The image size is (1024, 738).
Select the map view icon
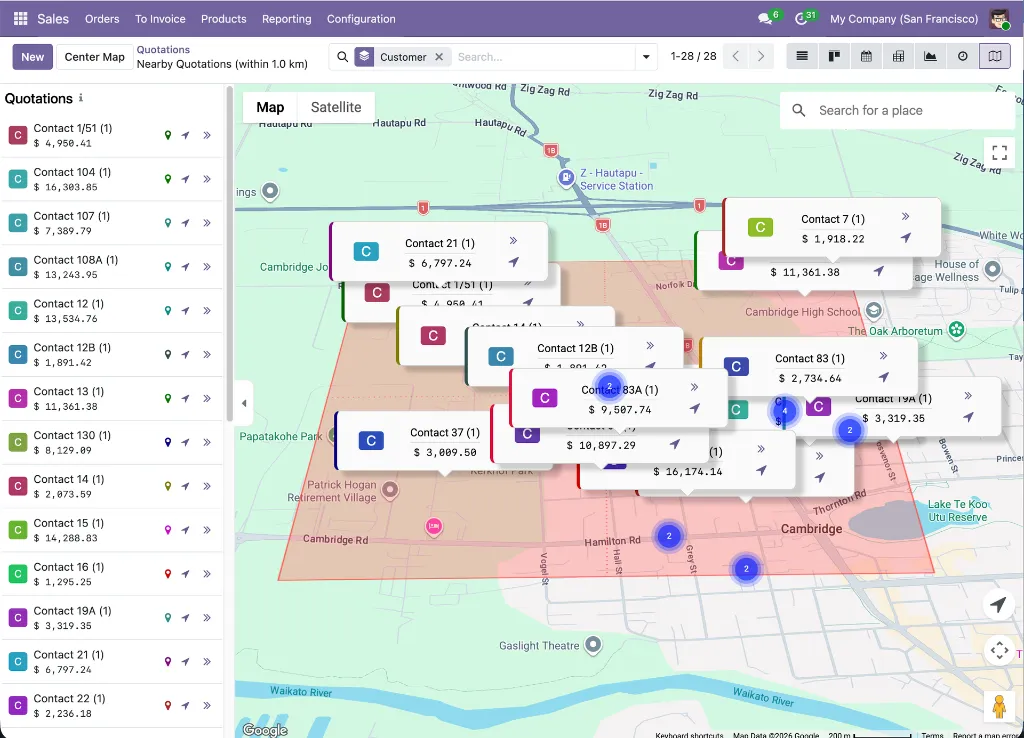995,56
